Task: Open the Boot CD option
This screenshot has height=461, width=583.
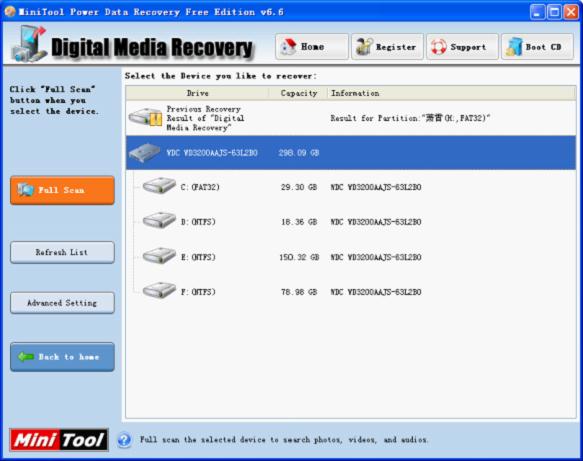Action: [537, 47]
